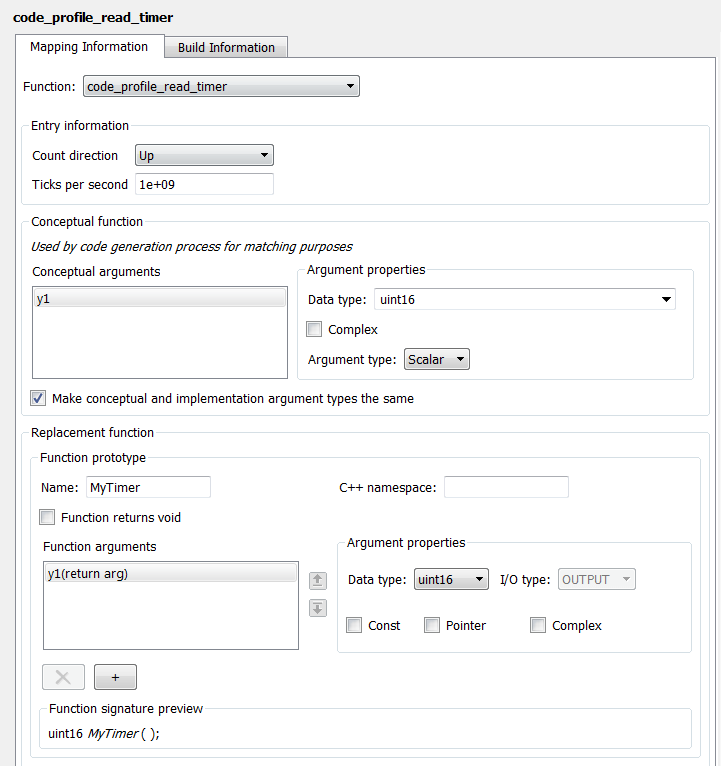Click the C++ namespace text field
721x766 pixels.
[x=506, y=487]
